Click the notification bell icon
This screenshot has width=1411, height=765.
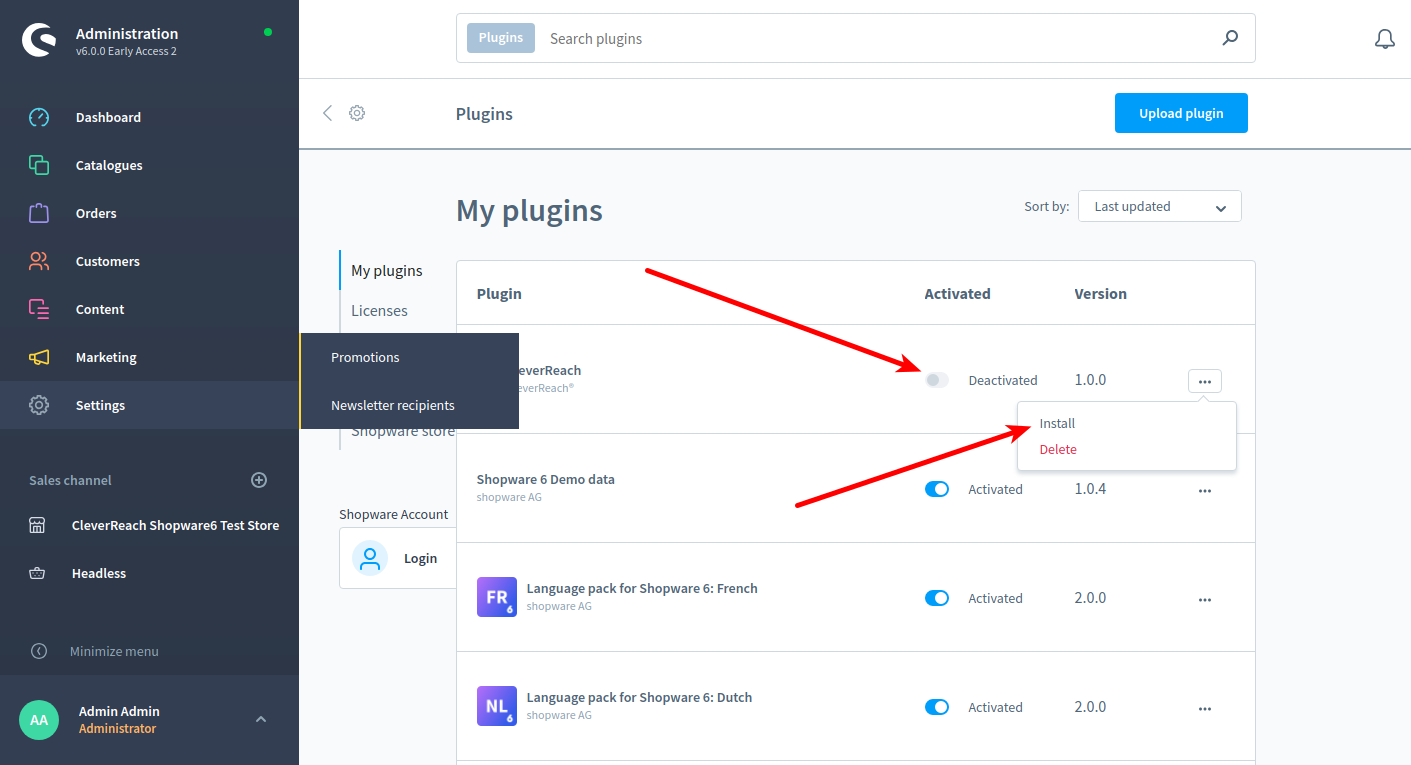click(x=1384, y=39)
